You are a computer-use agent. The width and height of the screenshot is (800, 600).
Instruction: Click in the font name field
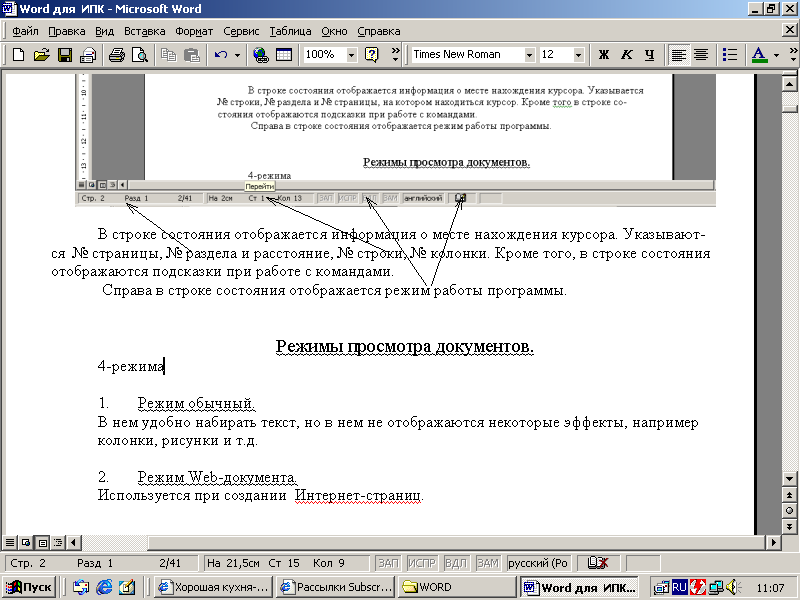click(x=467, y=55)
